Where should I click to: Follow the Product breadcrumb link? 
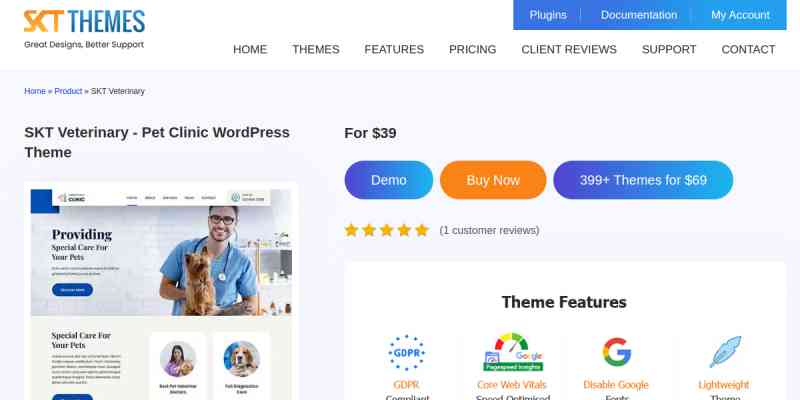pyautogui.click(x=68, y=91)
